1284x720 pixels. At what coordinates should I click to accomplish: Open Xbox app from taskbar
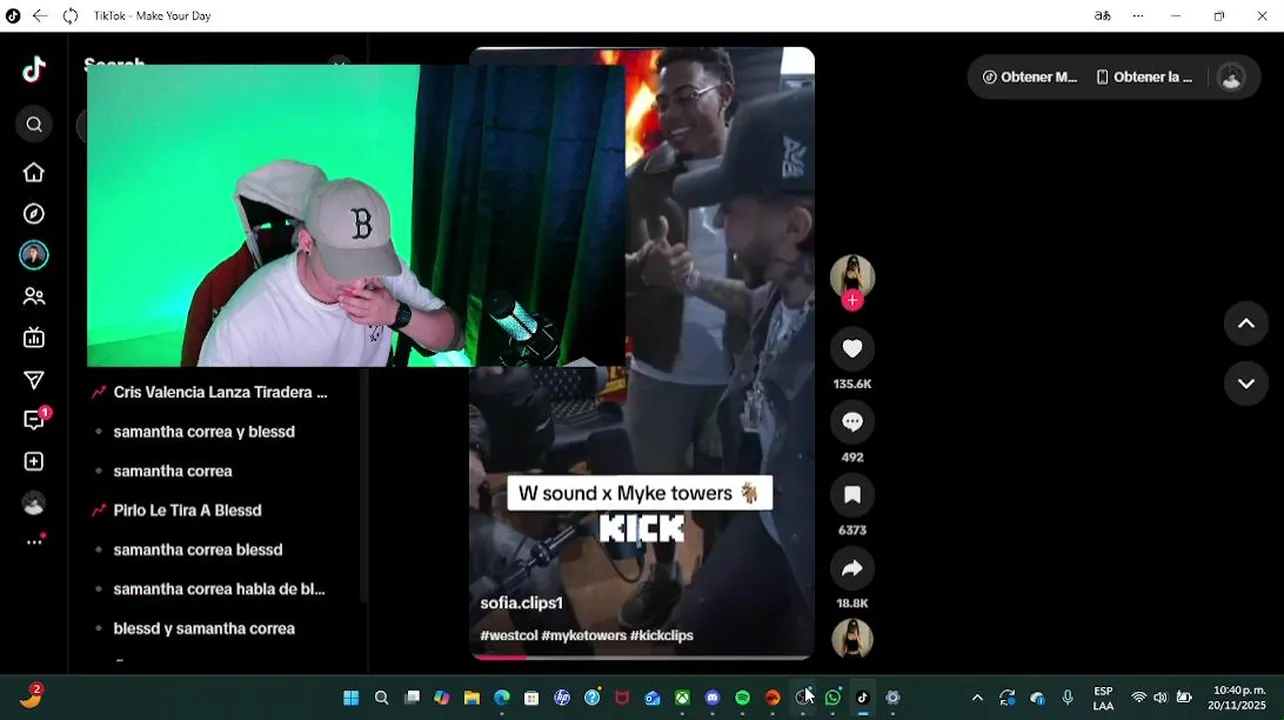(682, 698)
